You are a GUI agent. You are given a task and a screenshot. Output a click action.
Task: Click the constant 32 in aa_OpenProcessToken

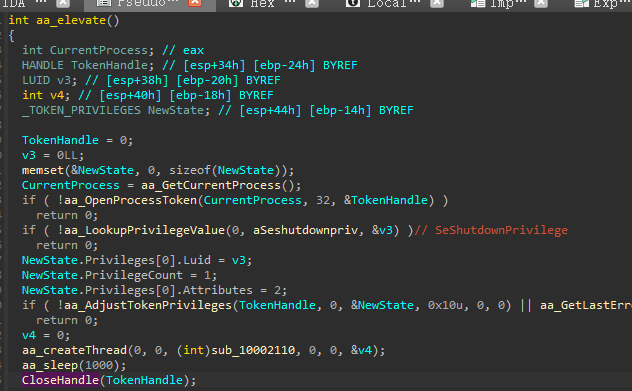(x=323, y=200)
